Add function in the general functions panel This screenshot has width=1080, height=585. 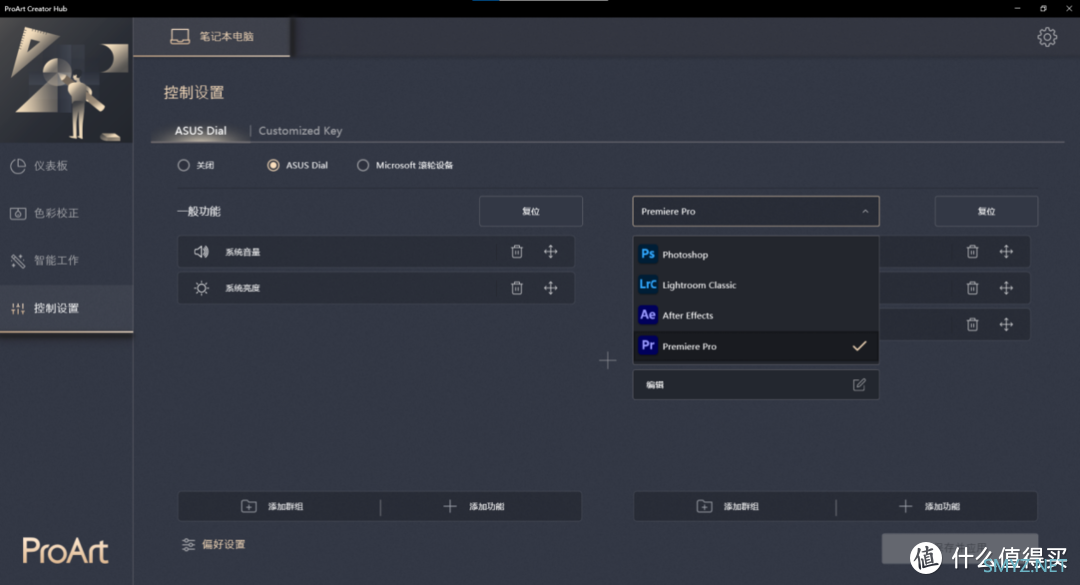[x=474, y=506]
